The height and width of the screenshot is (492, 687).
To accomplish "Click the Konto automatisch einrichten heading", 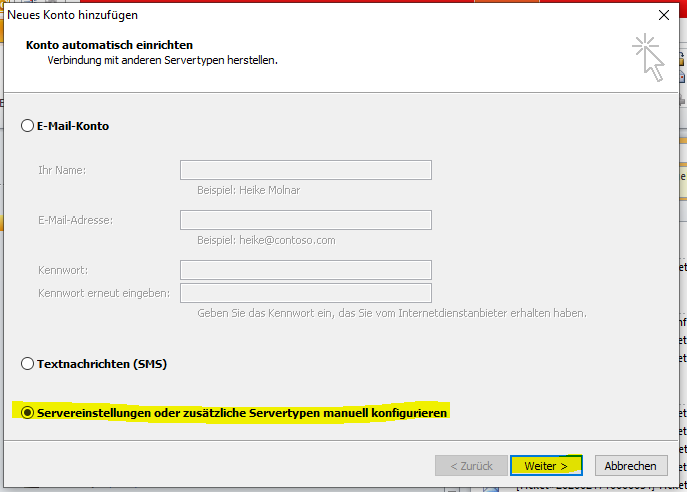I will (x=110, y=45).
